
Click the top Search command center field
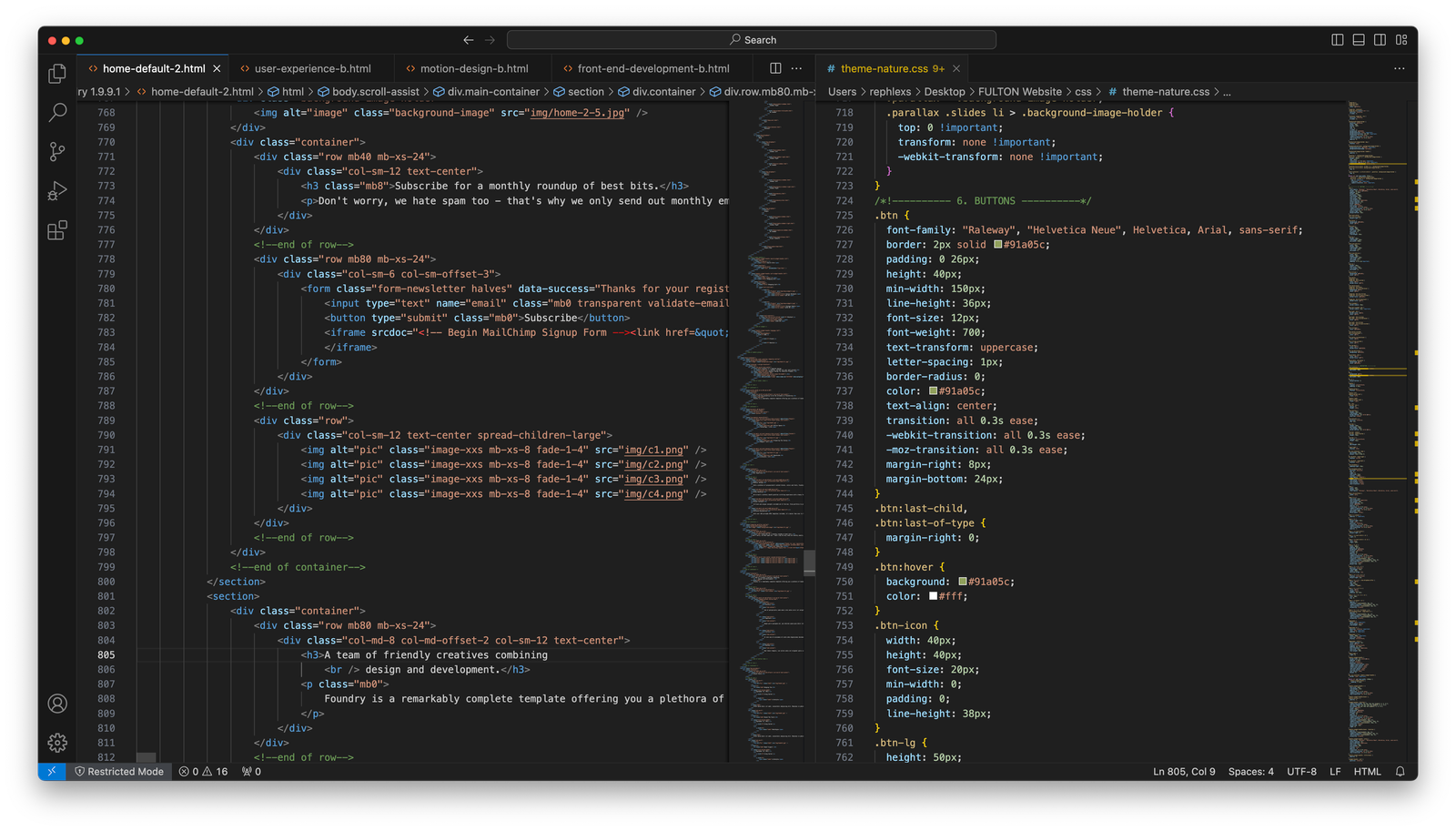(x=752, y=40)
